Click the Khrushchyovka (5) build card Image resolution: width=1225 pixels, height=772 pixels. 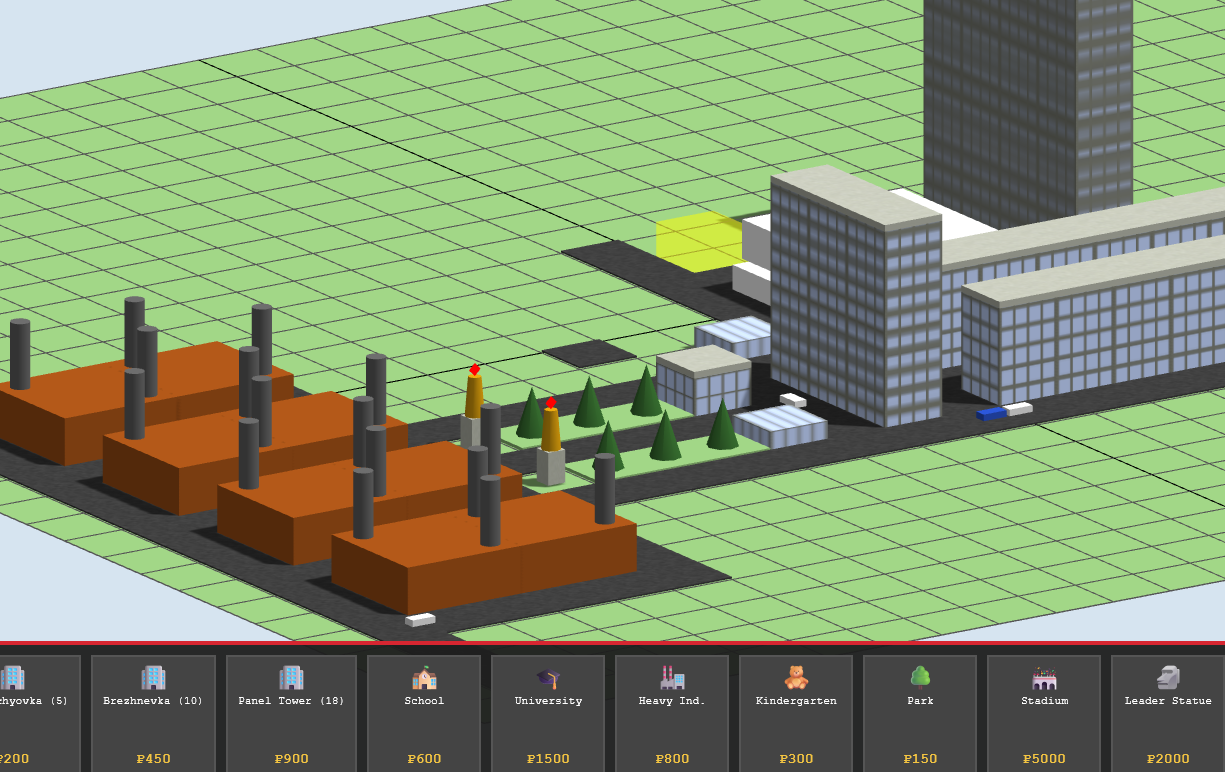(35, 712)
